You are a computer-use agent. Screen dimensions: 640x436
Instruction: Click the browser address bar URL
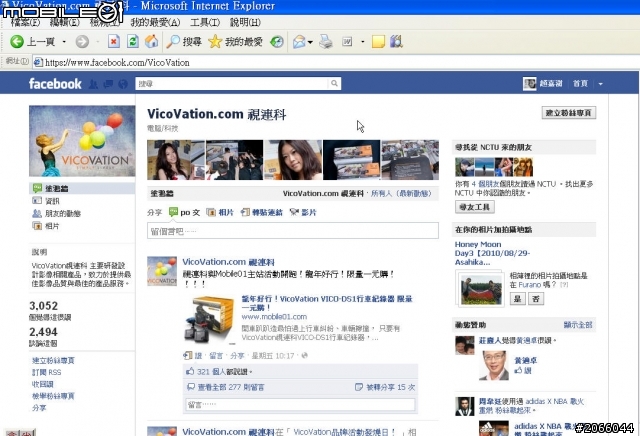tap(117, 62)
